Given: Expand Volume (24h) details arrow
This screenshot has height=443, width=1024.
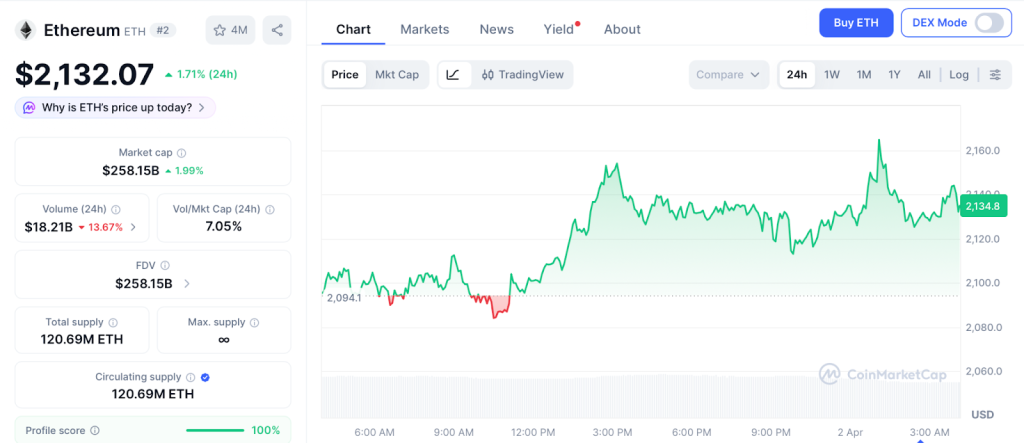Looking at the screenshot, I should click(x=134, y=227).
